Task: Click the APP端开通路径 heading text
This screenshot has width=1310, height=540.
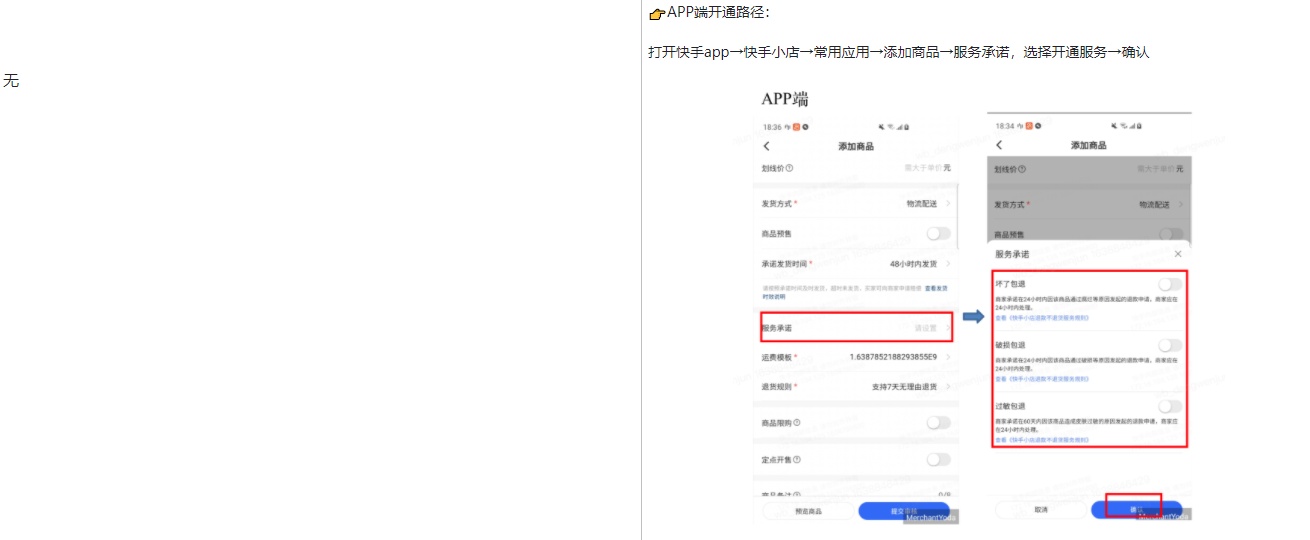Action: coord(719,13)
